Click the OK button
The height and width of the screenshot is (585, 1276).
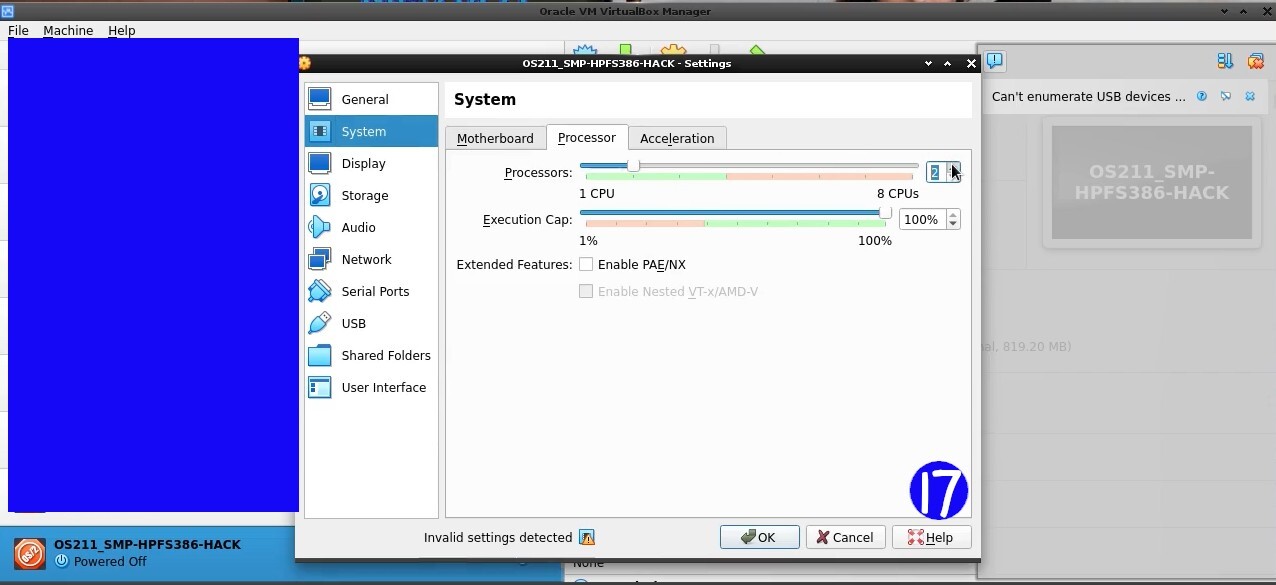[759, 537]
